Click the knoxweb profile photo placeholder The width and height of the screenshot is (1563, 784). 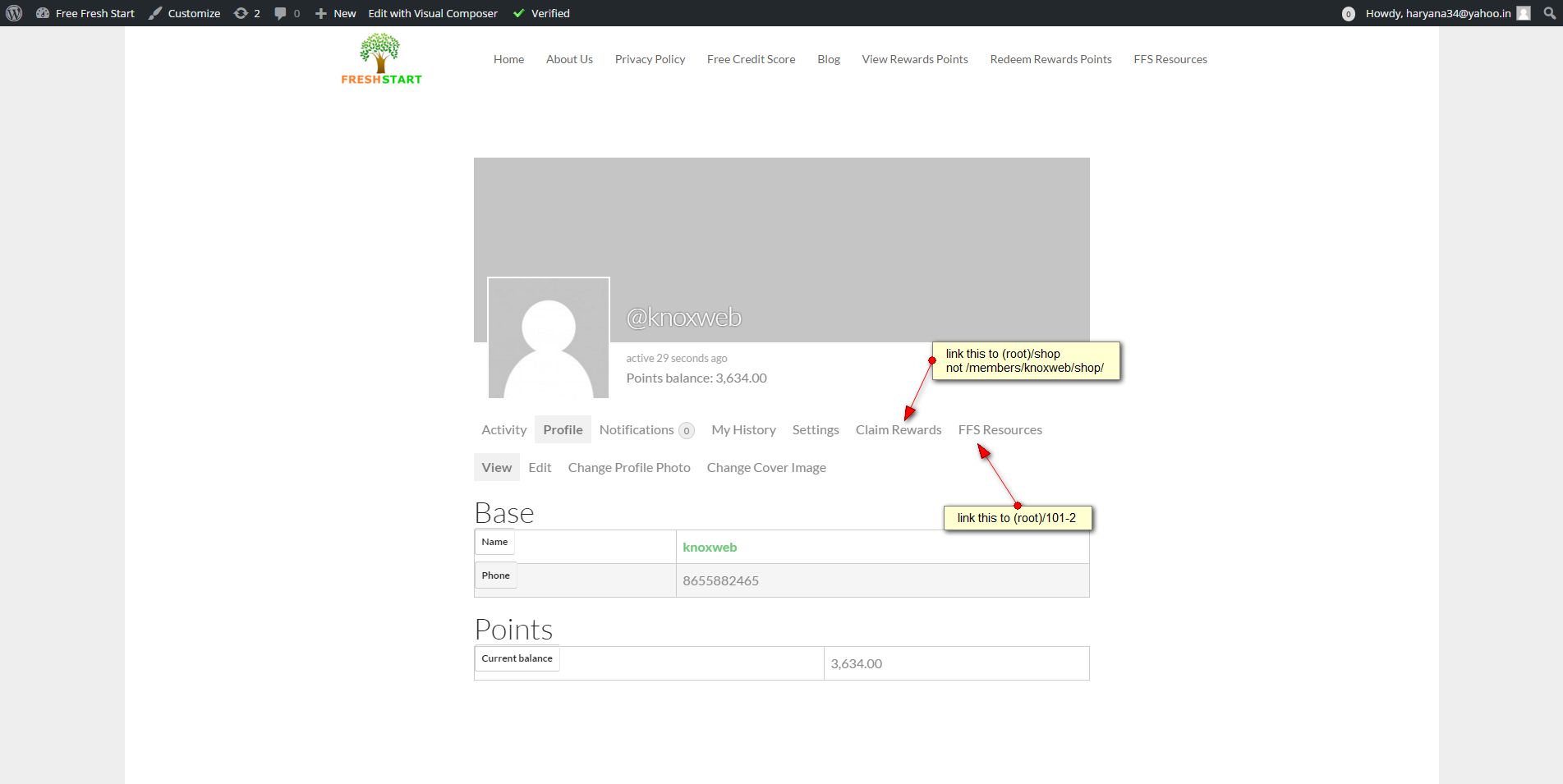(x=549, y=337)
